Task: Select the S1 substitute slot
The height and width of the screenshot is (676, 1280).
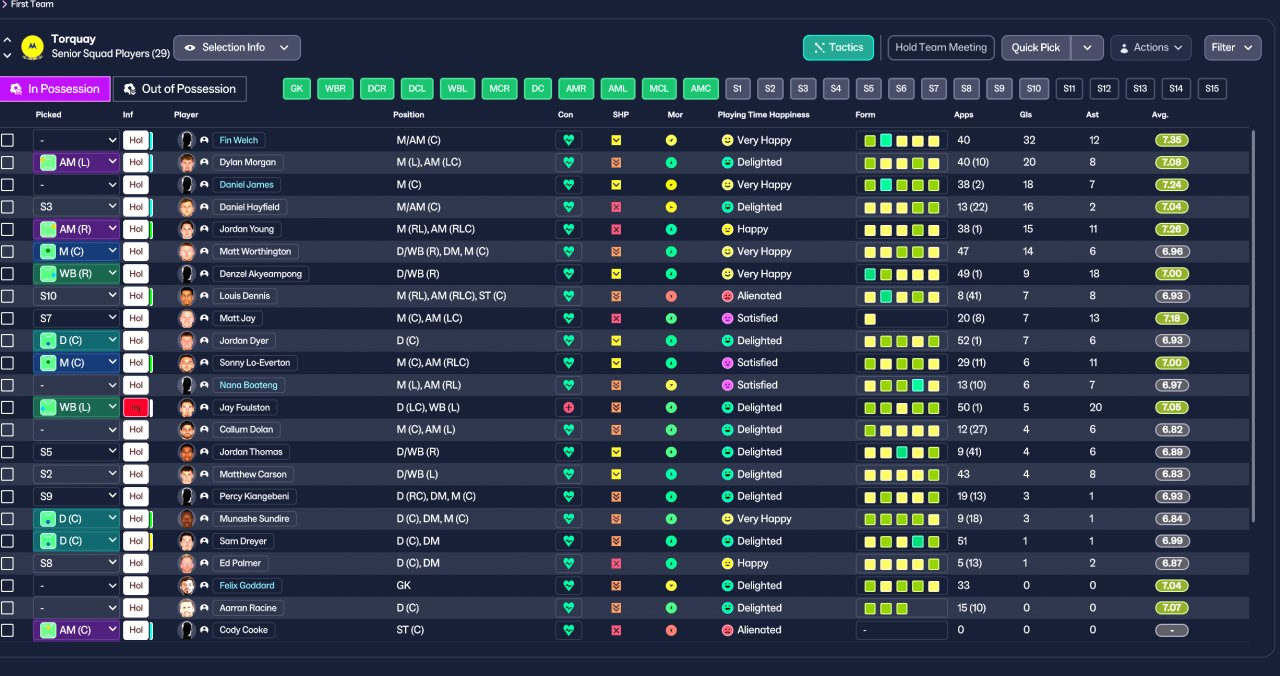Action: point(738,88)
